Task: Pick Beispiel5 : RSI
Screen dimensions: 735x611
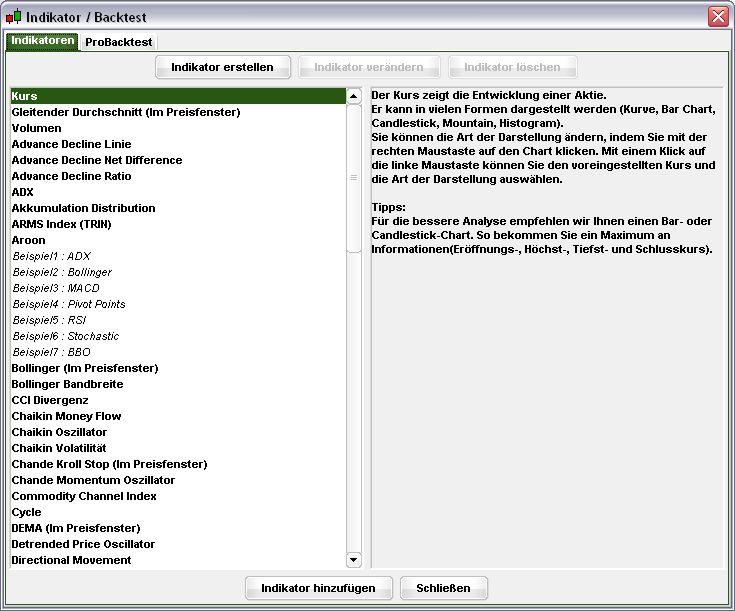Action: [178, 320]
